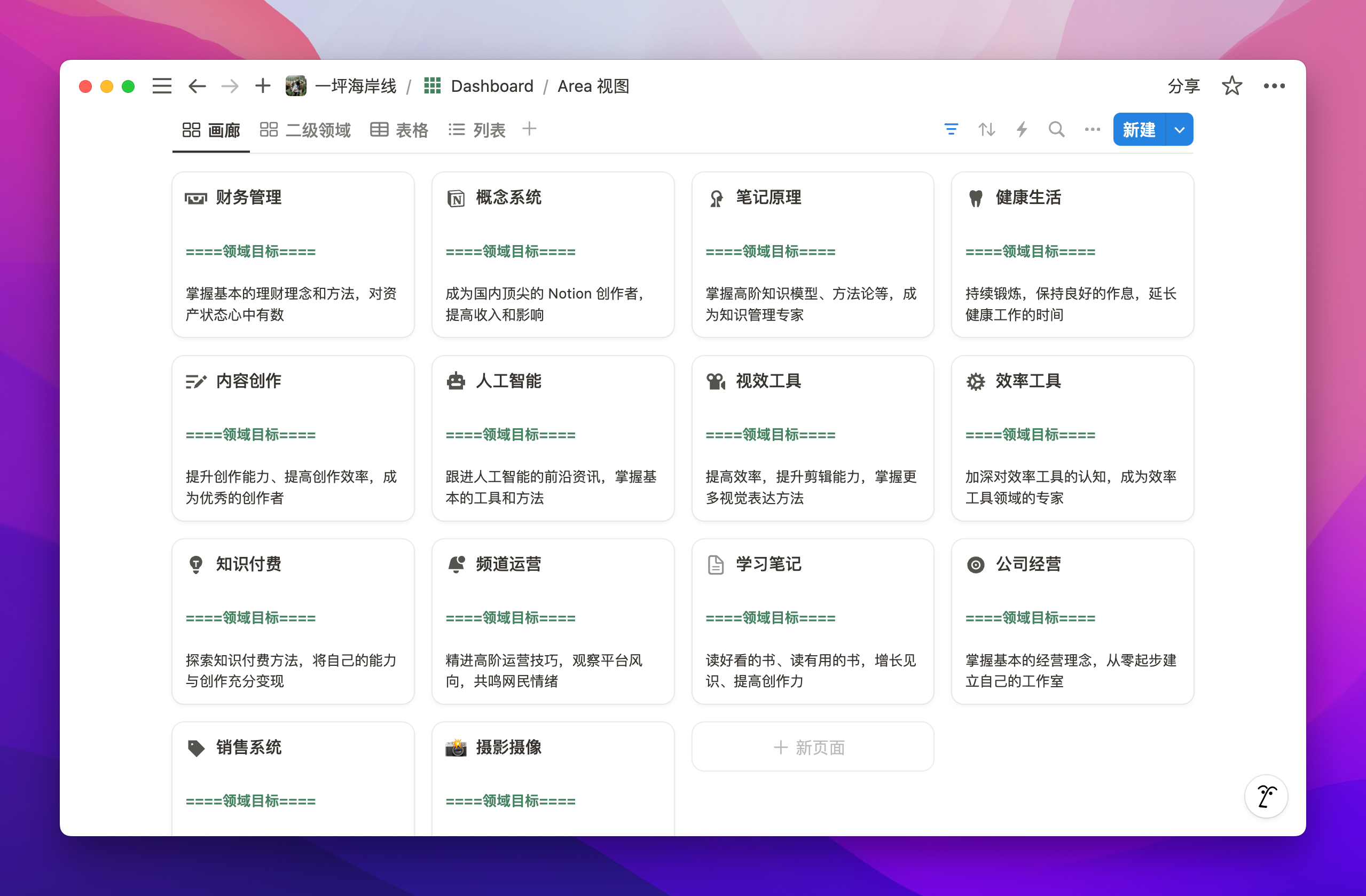This screenshot has width=1366, height=896.
Task: Open the sort arrows icon
Action: 987,129
